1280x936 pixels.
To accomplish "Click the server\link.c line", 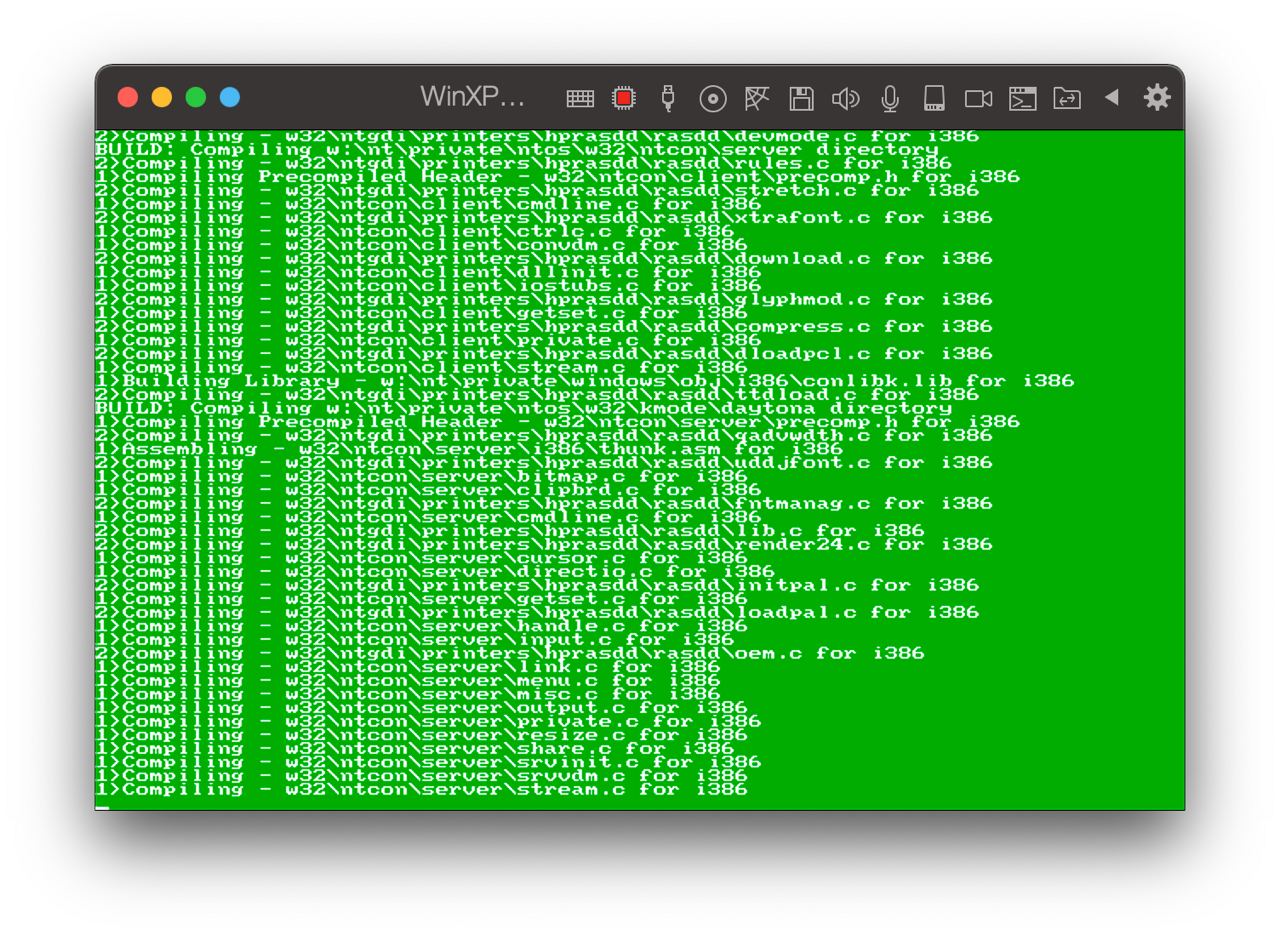I will pyautogui.click(x=408, y=667).
